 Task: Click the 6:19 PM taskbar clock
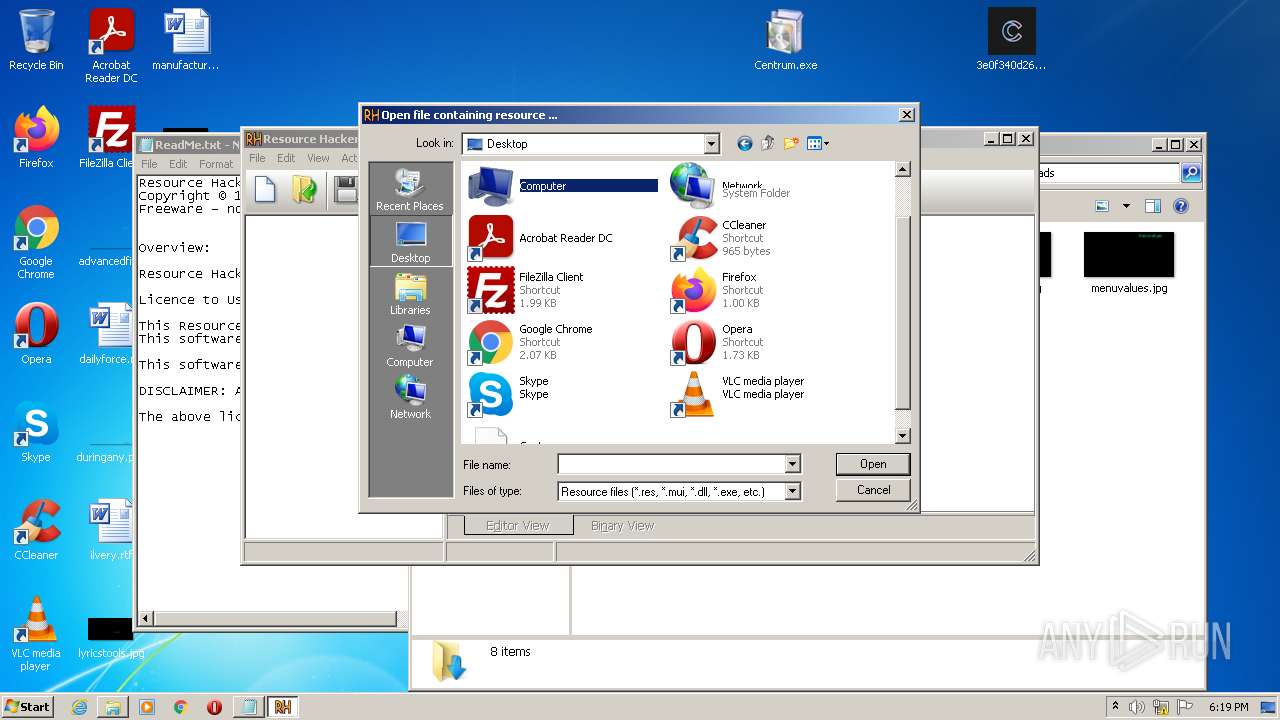point(1228,707)
